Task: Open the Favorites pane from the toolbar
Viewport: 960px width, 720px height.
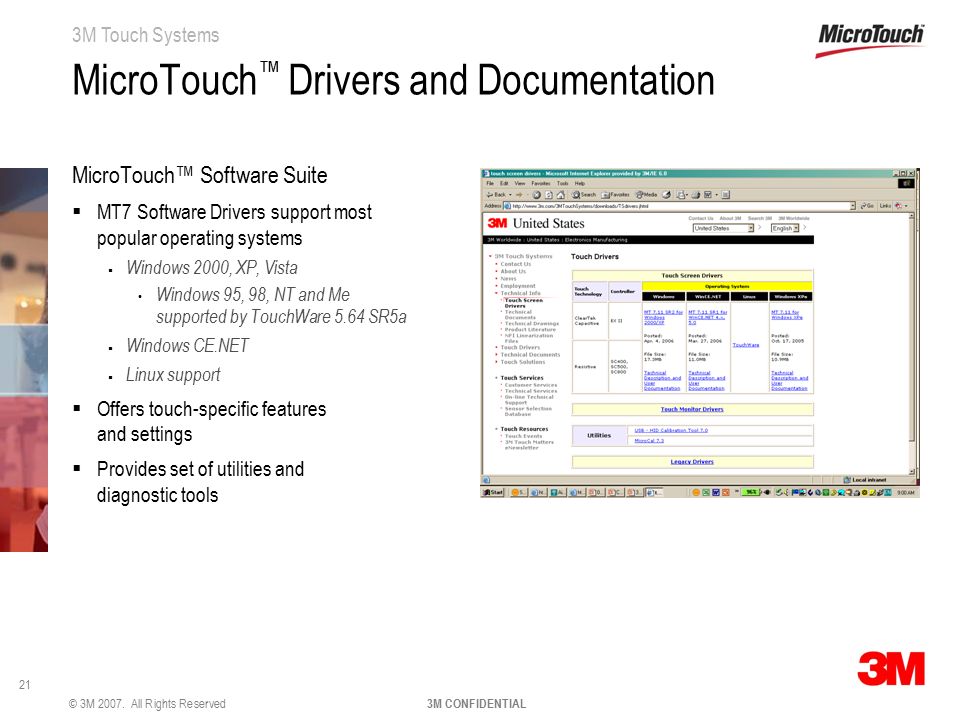Action: click(x=616, y=195)
